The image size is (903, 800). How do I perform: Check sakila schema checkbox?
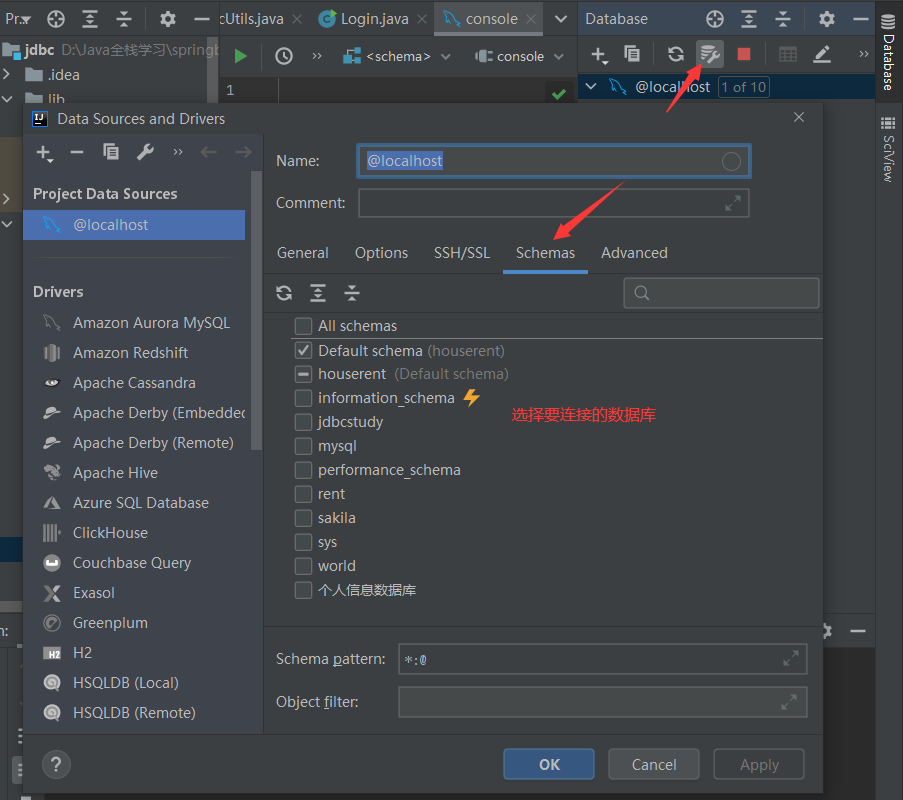[x=303, y=518]
